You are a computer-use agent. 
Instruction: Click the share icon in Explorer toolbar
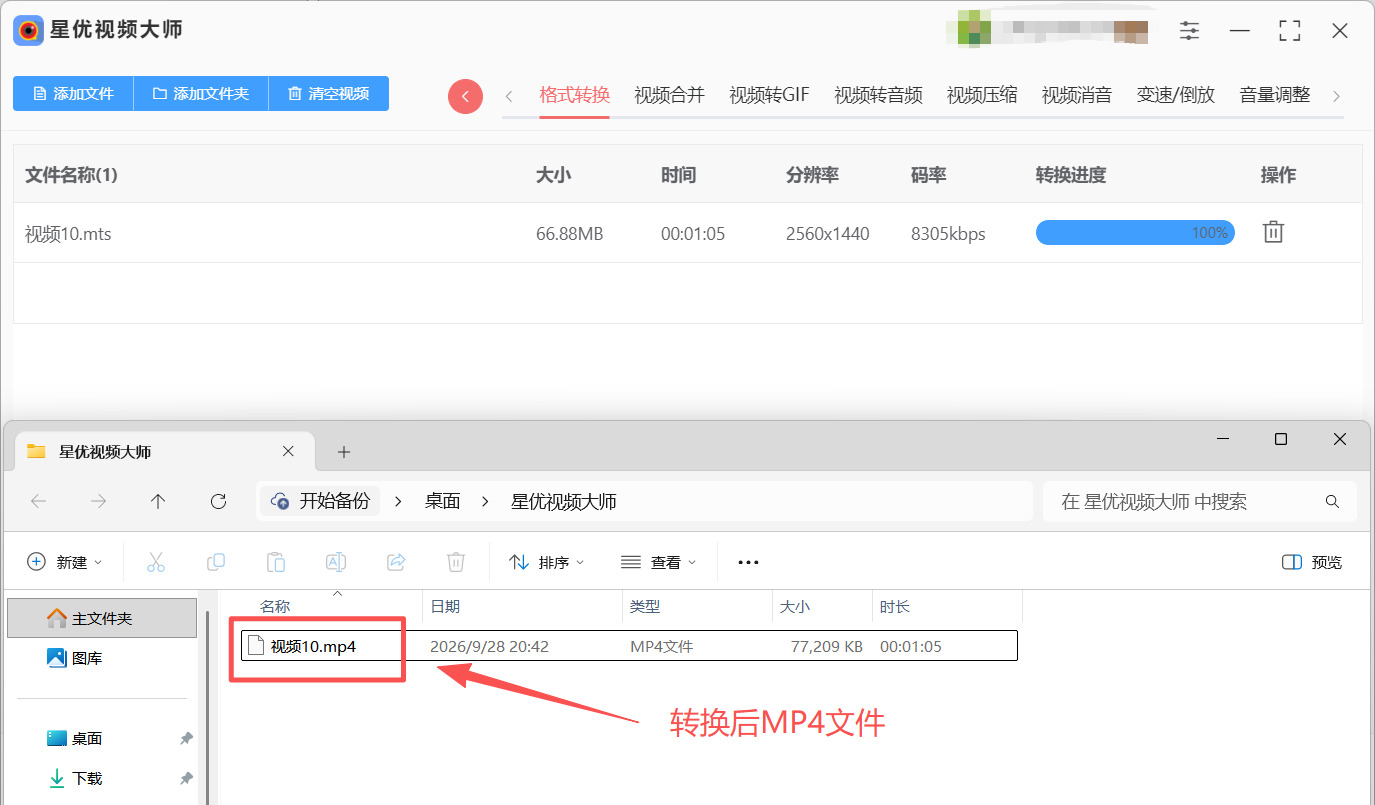[396, 563]
